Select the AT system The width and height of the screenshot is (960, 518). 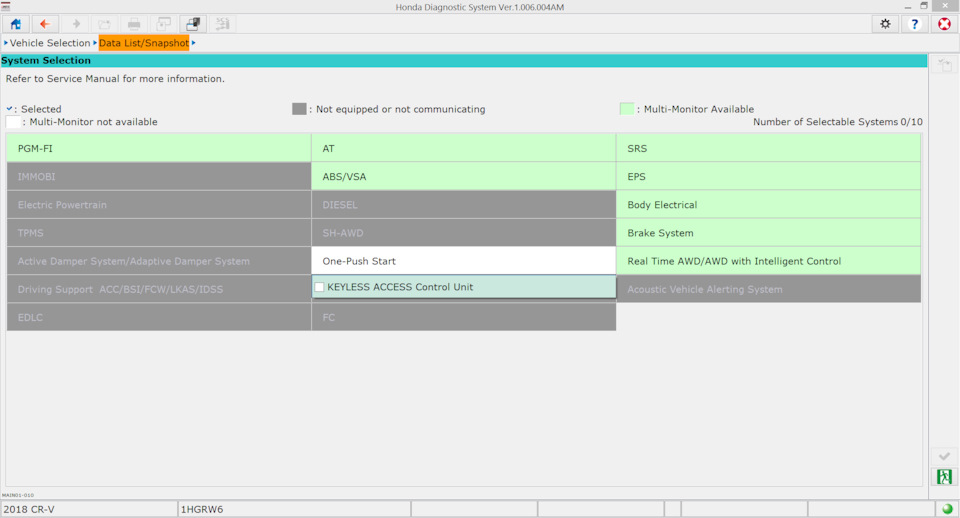pos(463,148)
